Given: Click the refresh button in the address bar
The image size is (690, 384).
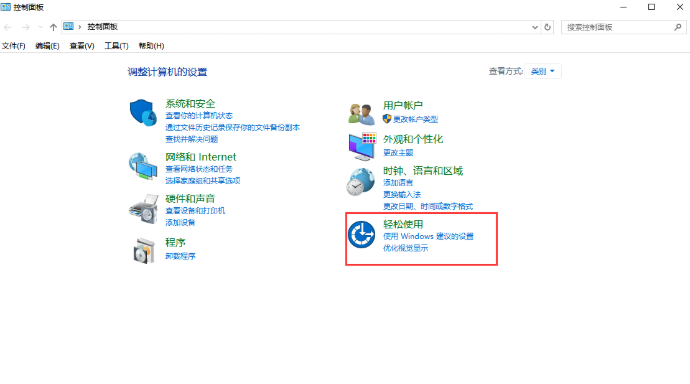Looking at the screenshot, I should tap(547, 27).
